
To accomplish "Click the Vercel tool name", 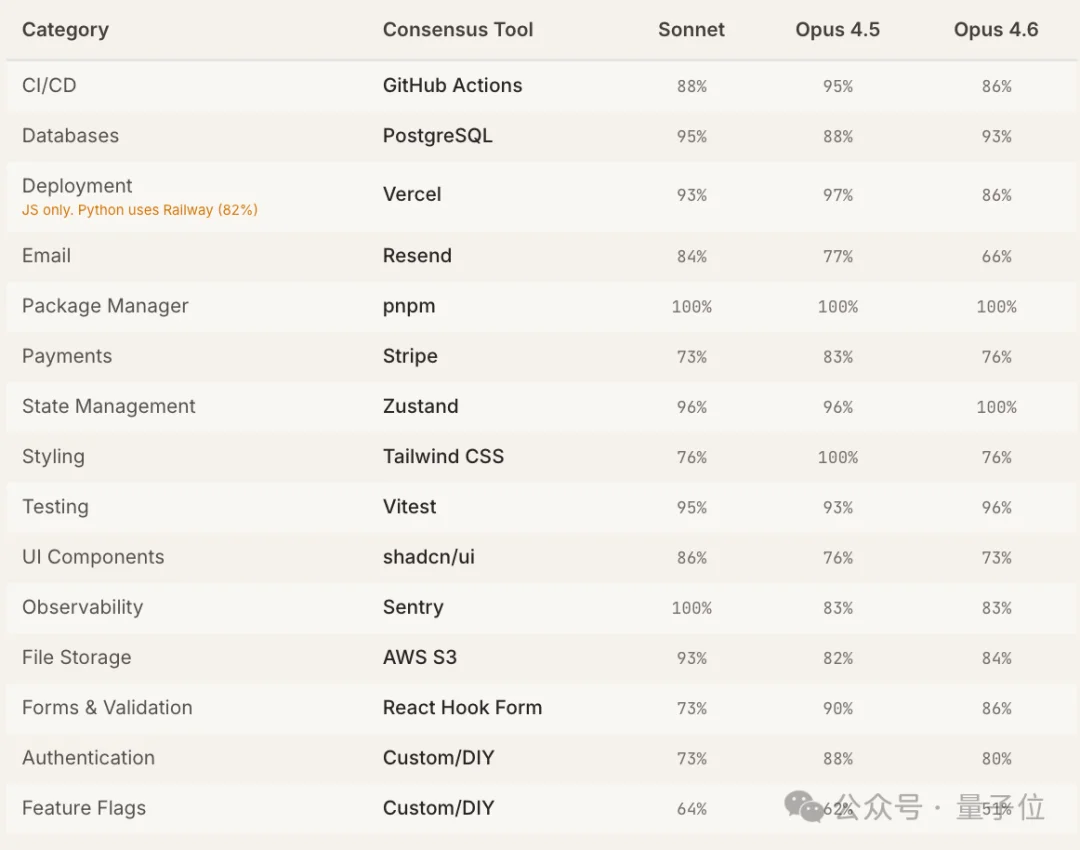I will (x=412, y=195).
